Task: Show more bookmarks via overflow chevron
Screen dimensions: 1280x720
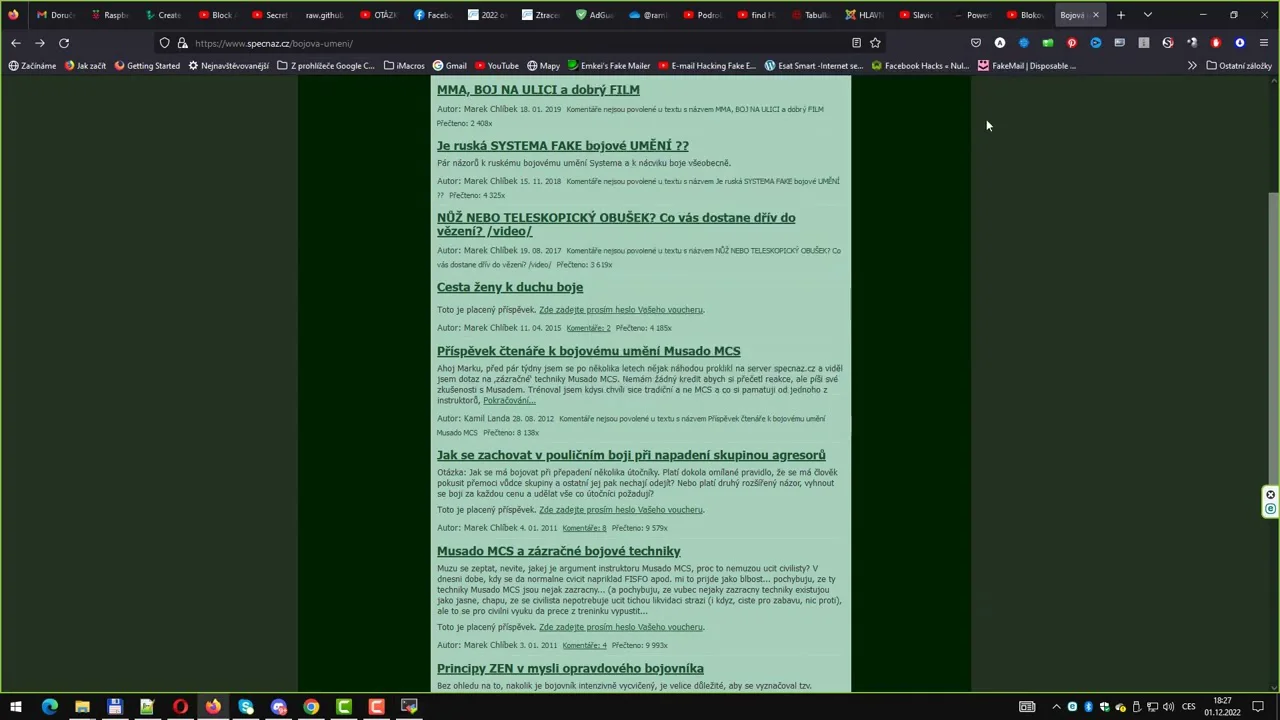Action: point(1192,66)
